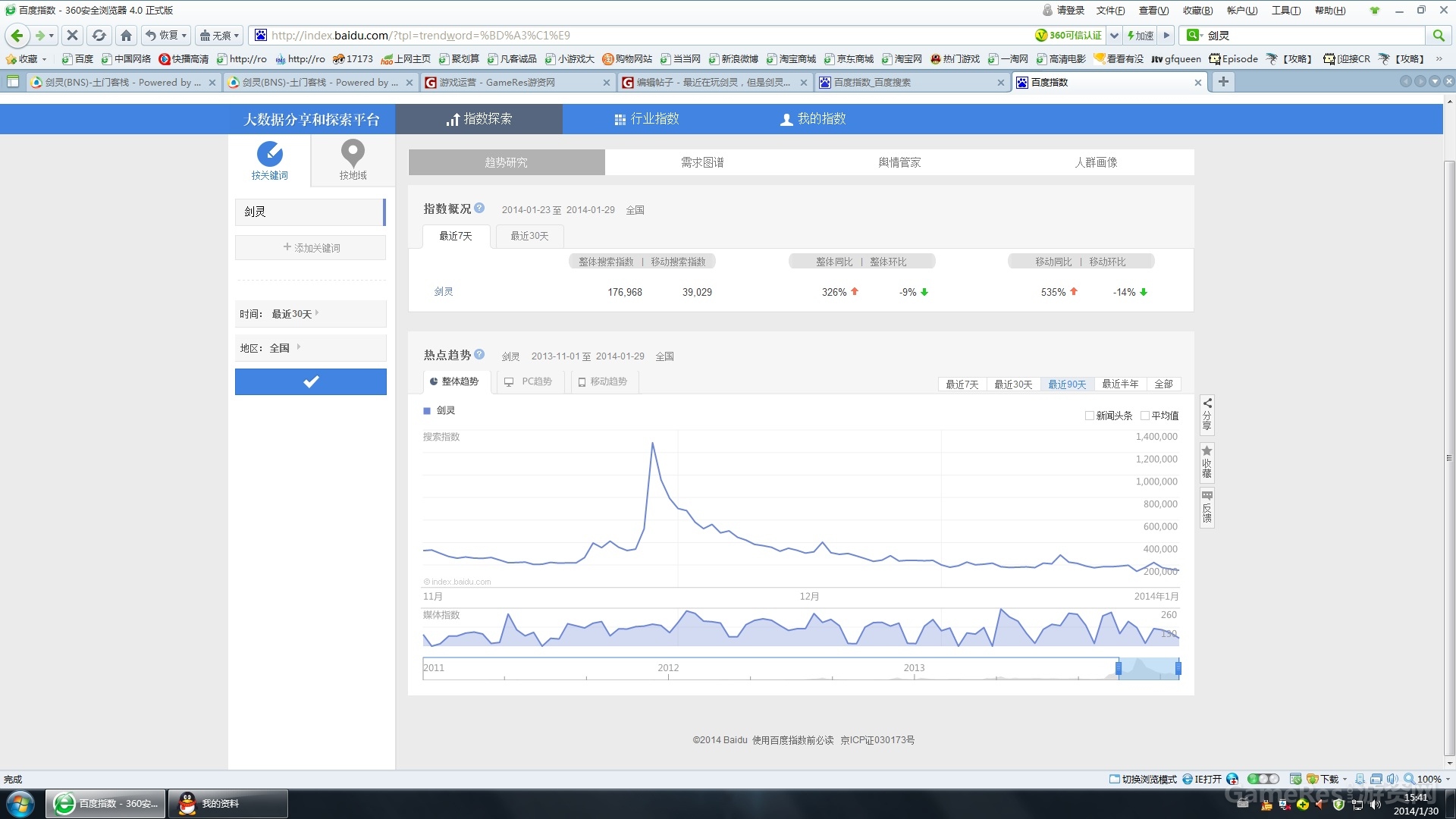Screen dimensions: 1456x819
Task: Open home page via house icon
Action: pyautogui.click(x=126, y=36)
